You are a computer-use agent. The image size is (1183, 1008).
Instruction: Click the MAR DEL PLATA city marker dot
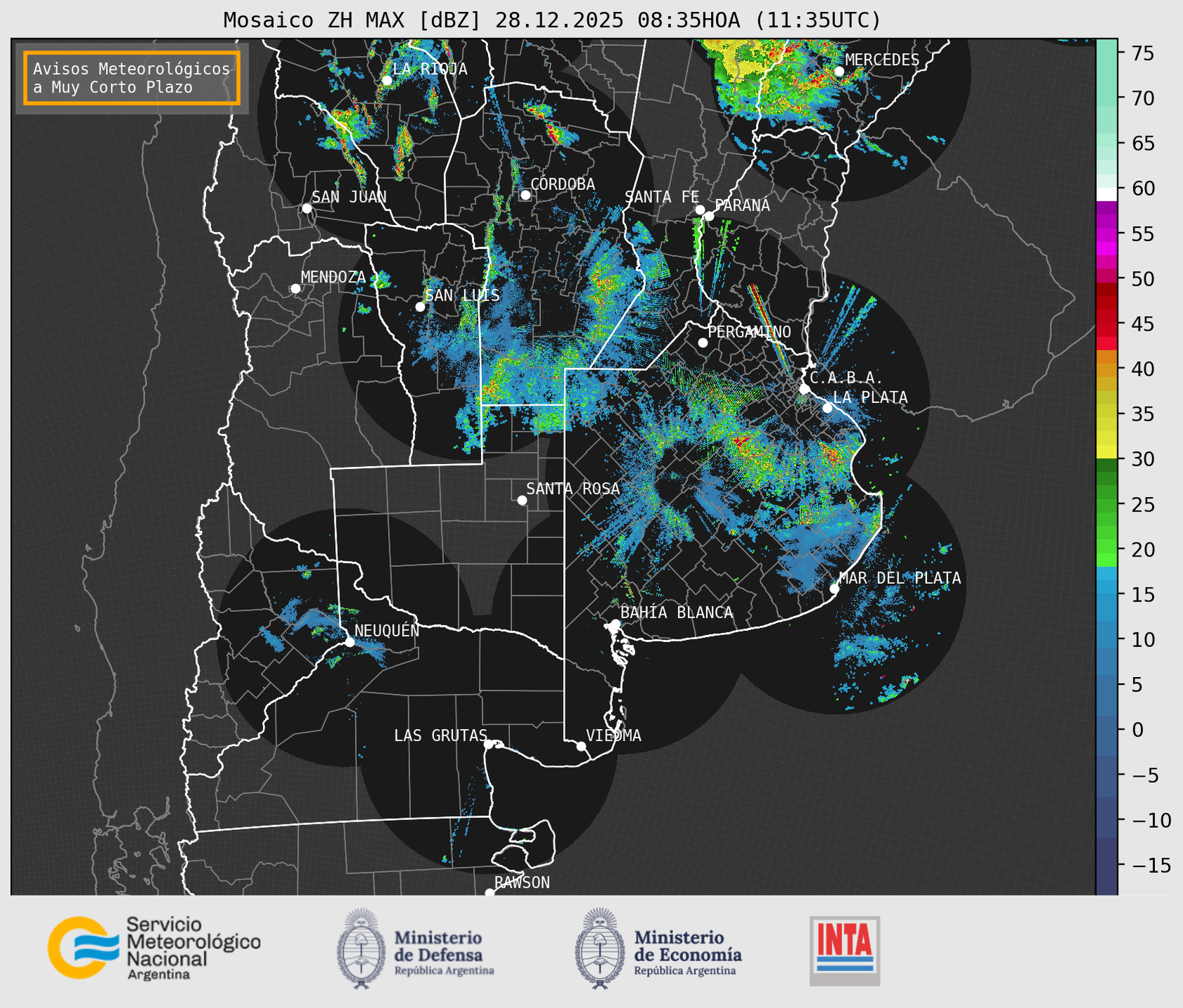pos(834,589)
